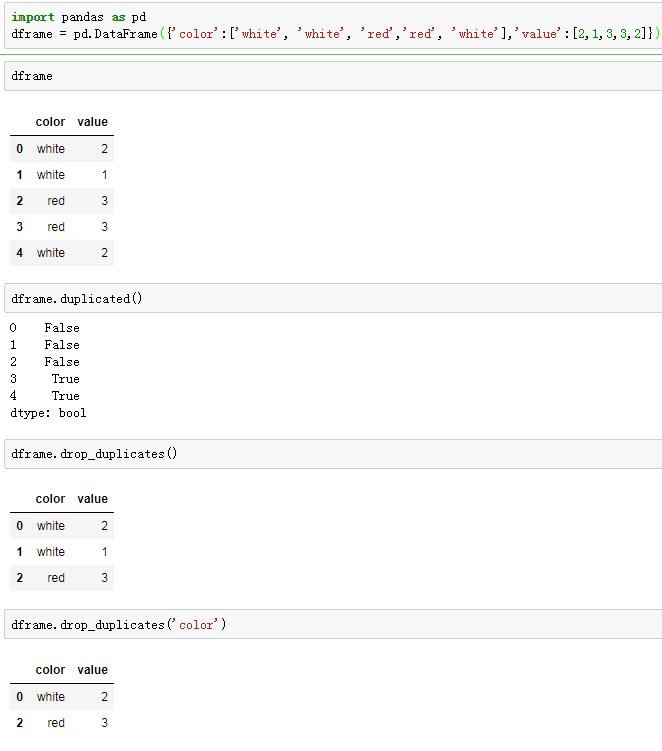Image resolution: width=662 pixels, height=751 pixels.
Task: Select row 0 white in last table
Action: click(62, 697)
